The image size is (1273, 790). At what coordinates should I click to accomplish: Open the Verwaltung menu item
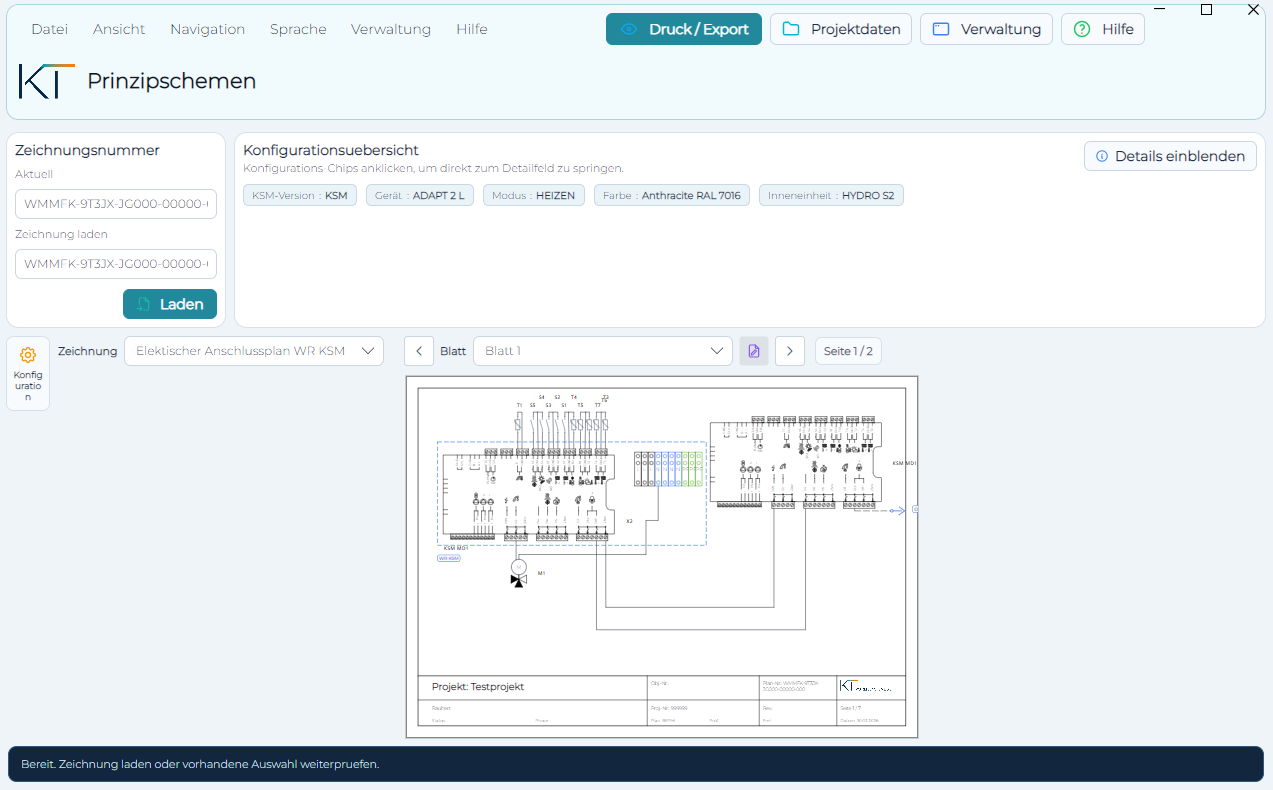[391, 29]
